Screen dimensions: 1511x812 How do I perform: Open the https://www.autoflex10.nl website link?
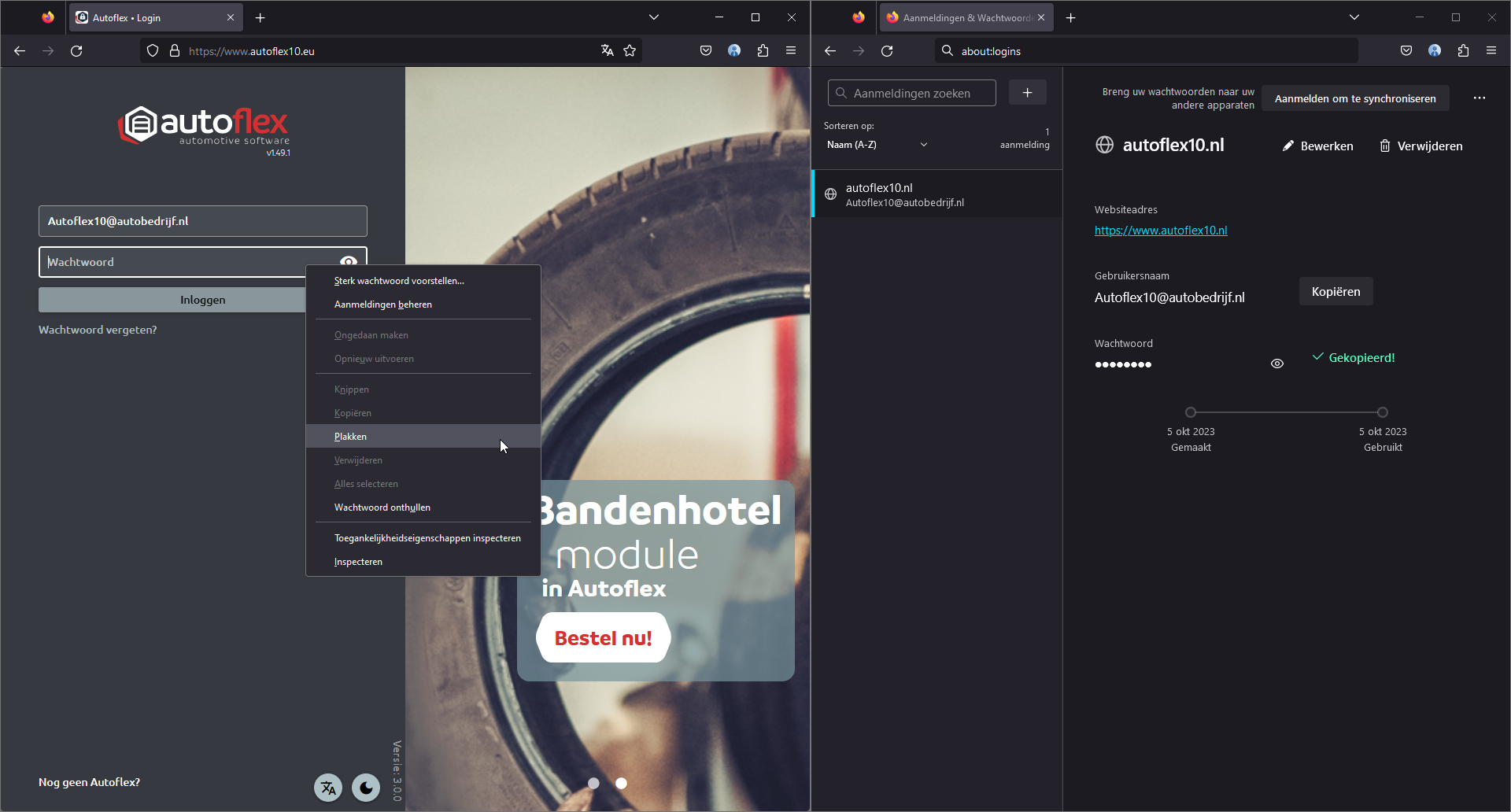tap(1161, 231)
